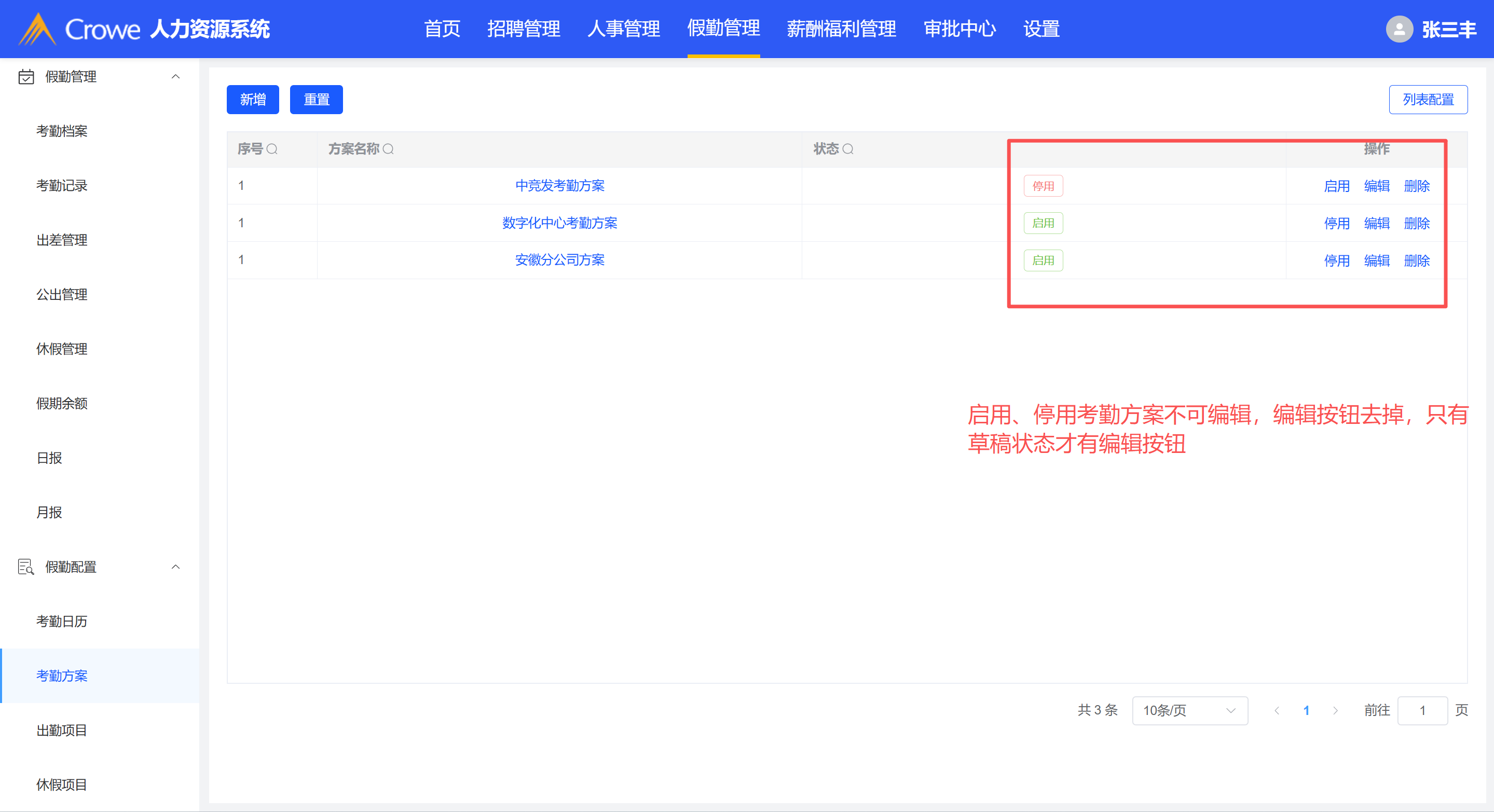Go to previous page with left arrow

1277,710
